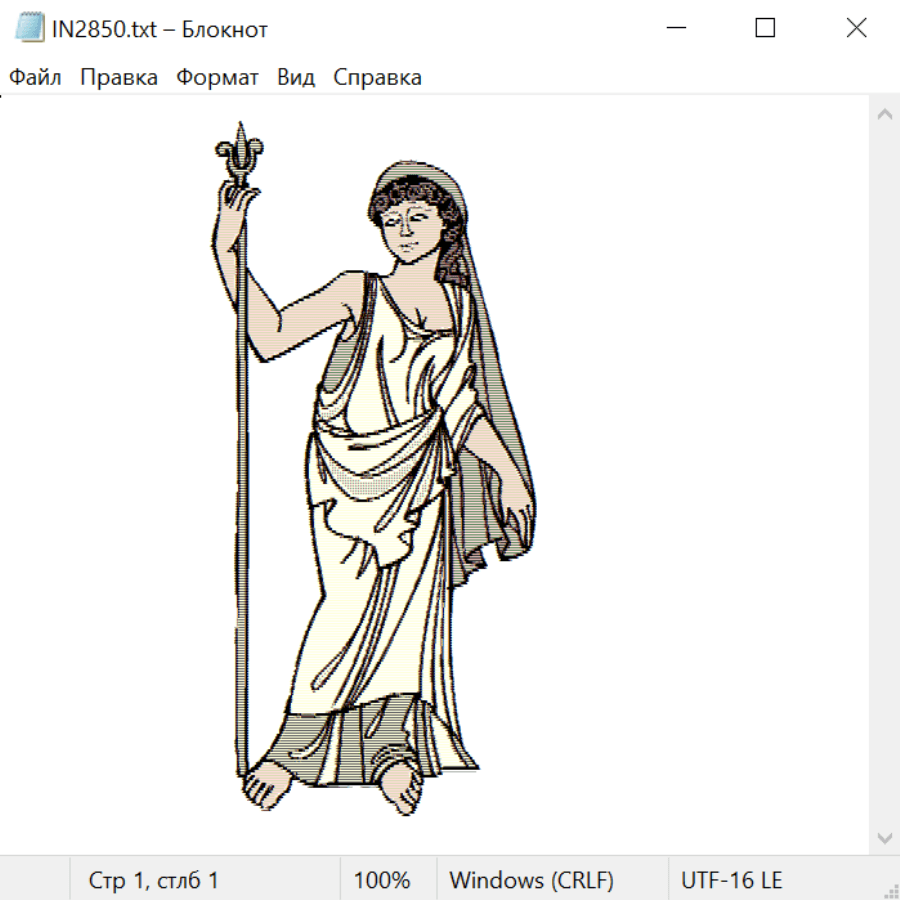The height and width of the screenshot is (900, 900).
Task: Click the Windows (CRLF) status field
Action: [x=531, y=881]
